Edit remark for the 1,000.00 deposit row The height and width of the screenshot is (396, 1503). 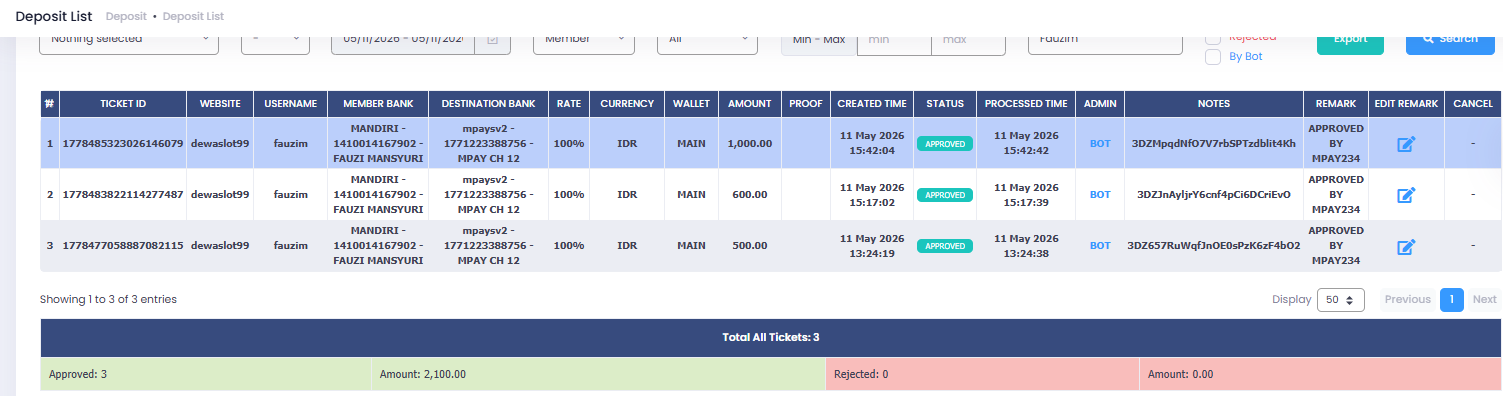click(1406, 144)
